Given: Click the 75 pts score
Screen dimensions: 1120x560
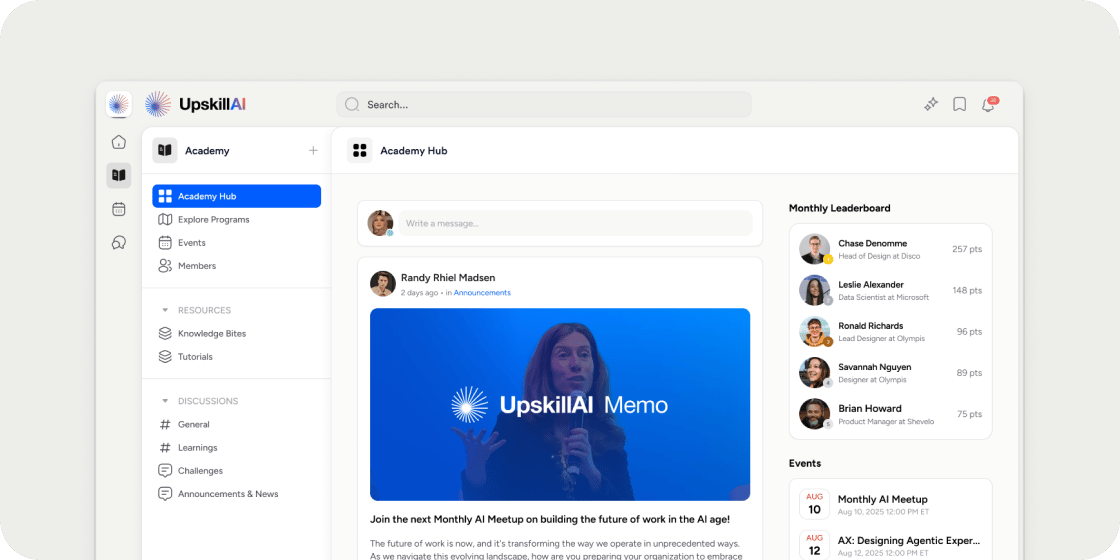Looking at the screenshot, I should pyautogui.click(x=969, y=414).
